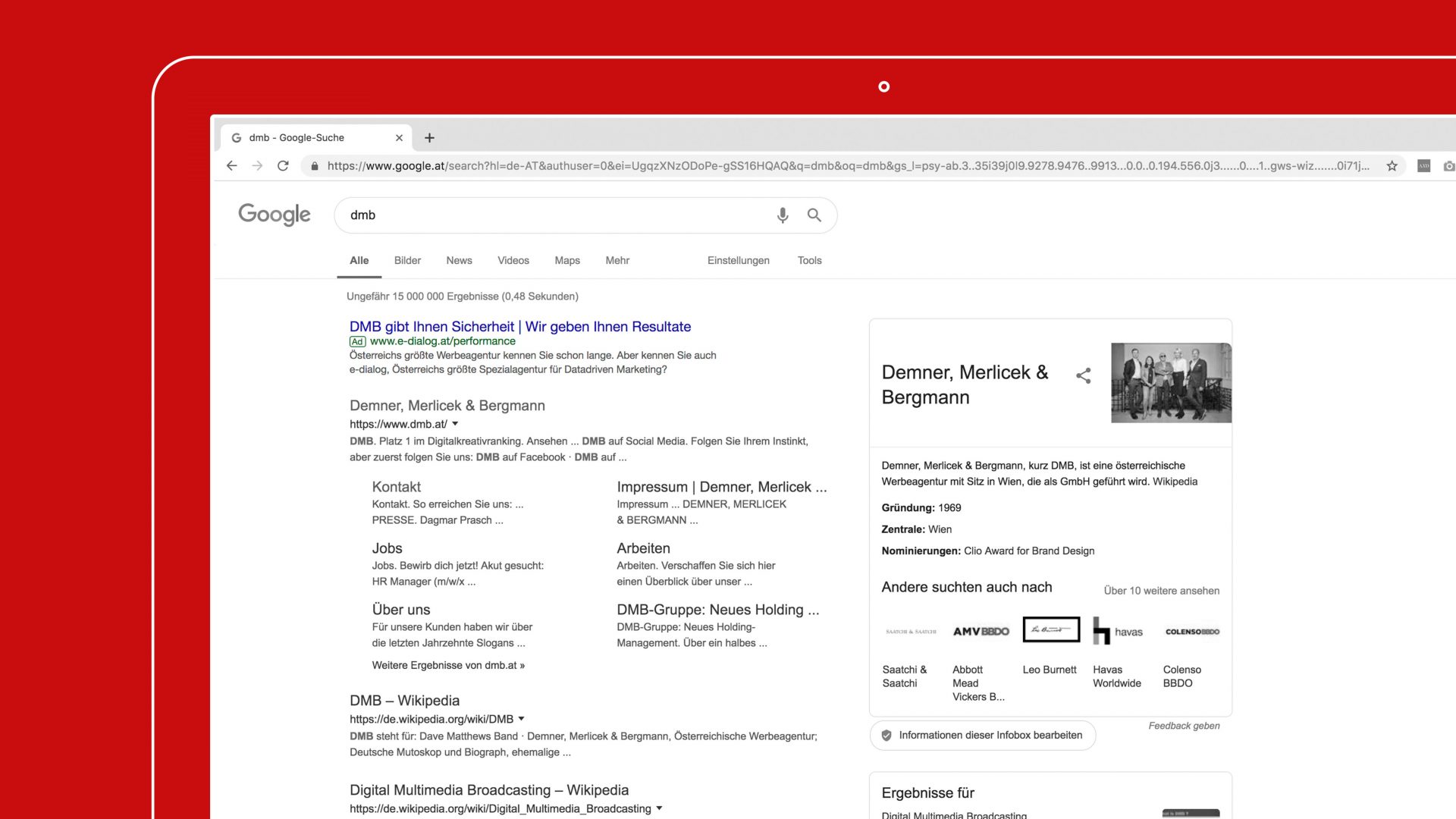Click the browser forward arrow
This screenshot has width=1456, height=819.
(258, 166)
